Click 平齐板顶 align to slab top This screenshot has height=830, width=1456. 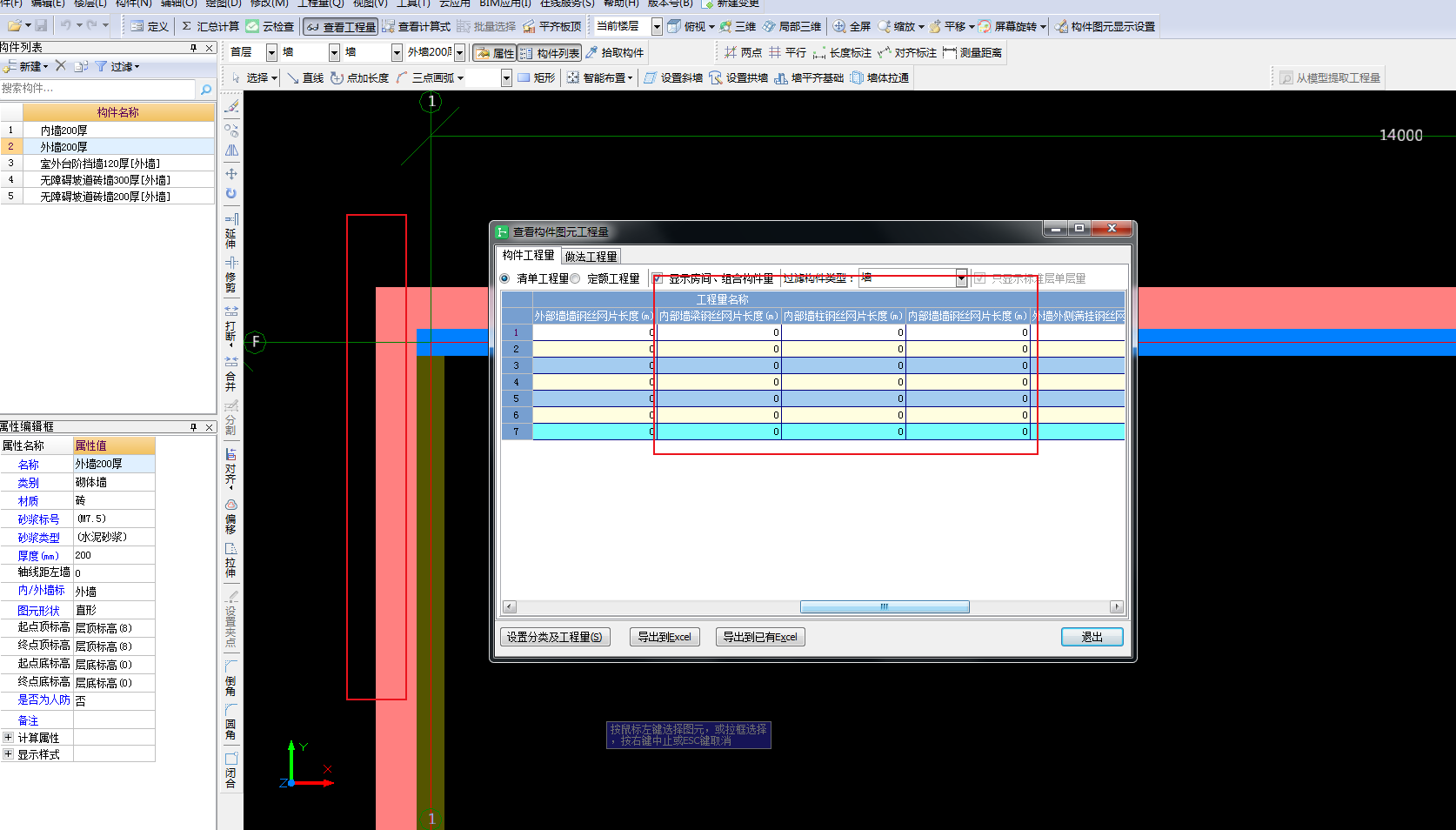[x=551, y=26]
